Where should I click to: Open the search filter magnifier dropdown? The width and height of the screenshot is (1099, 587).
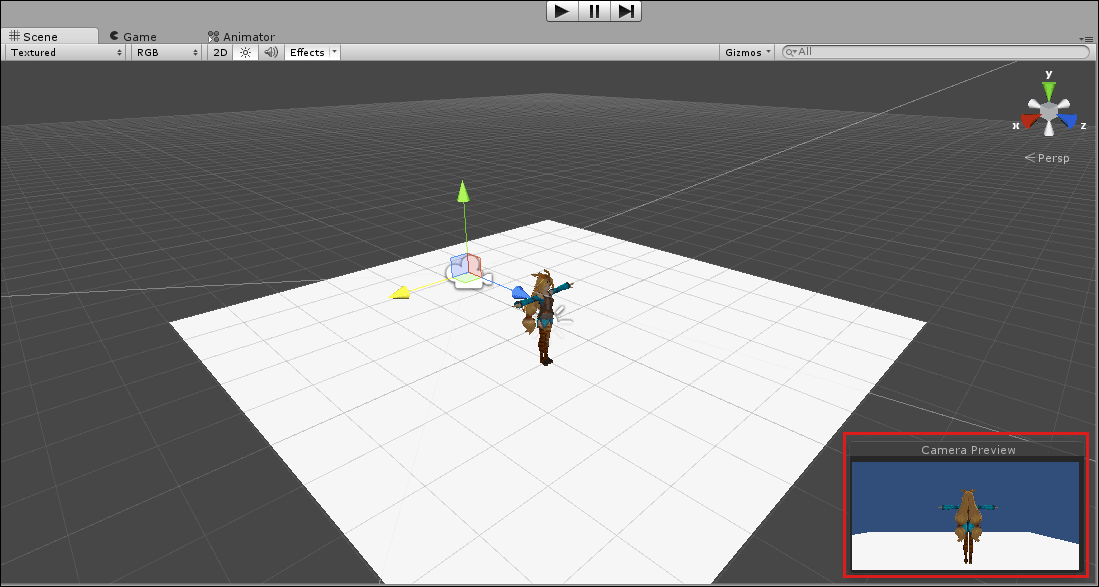(x=791, y=52)
